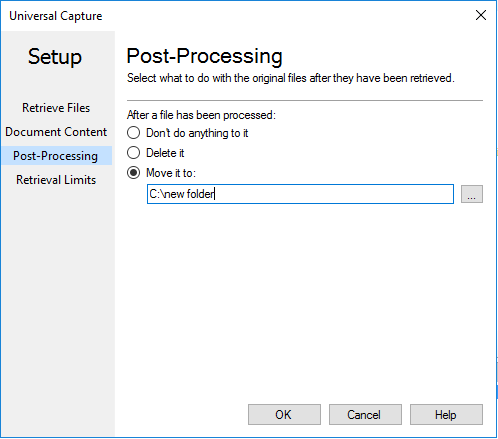Select the "Move it to:" radio button
Screen dimensions: 498x439
(133, 173)
